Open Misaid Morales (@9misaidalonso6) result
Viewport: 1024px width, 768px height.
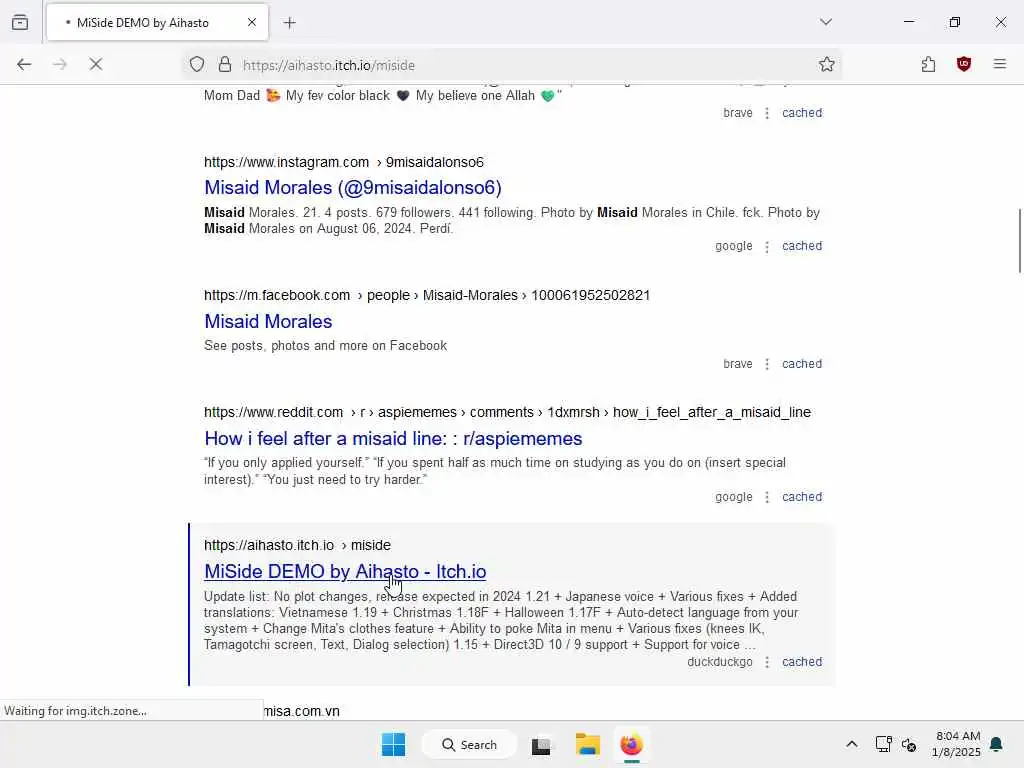[353, 187]
